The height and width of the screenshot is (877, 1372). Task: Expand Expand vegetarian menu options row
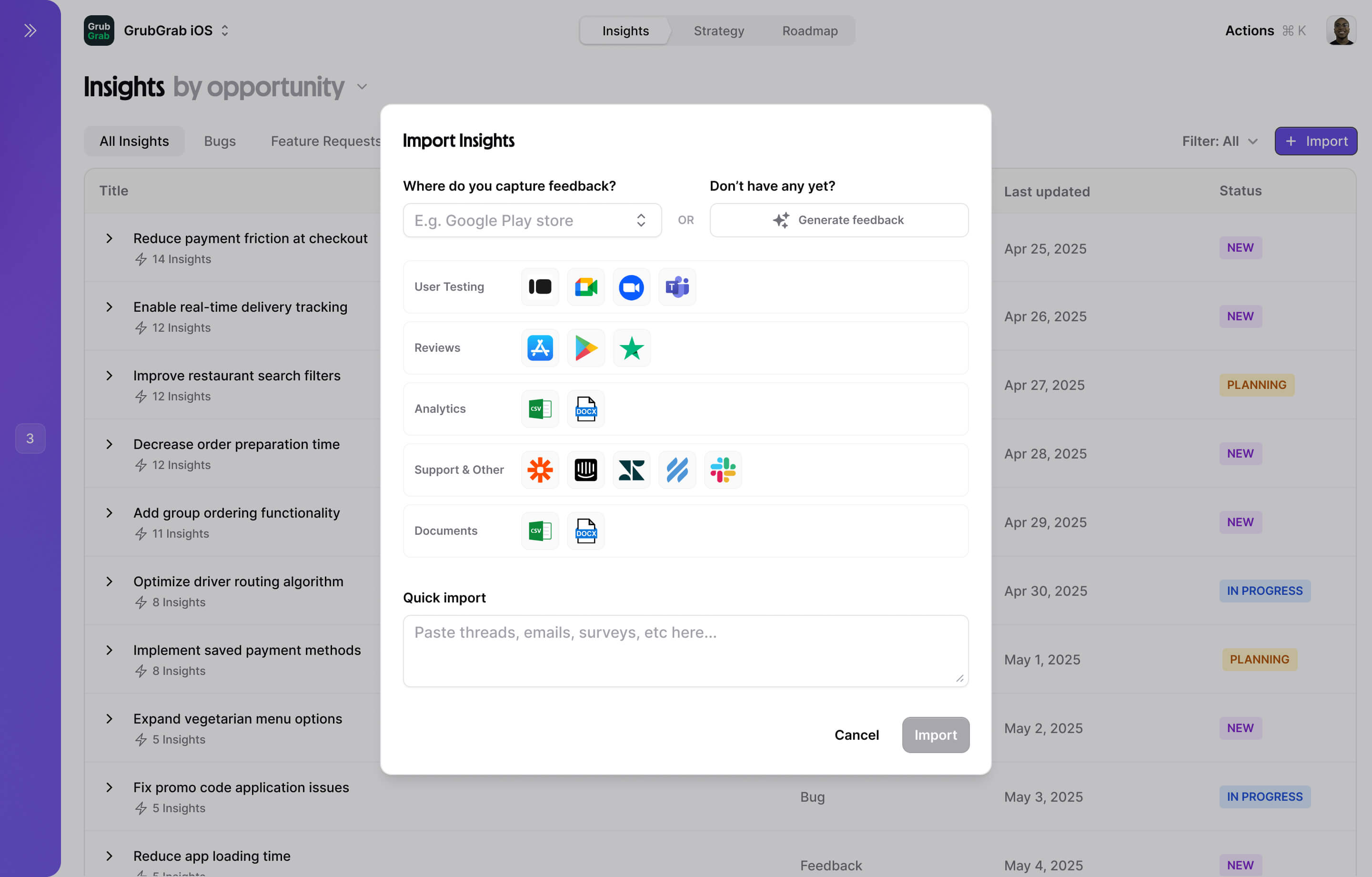[110, 718]
